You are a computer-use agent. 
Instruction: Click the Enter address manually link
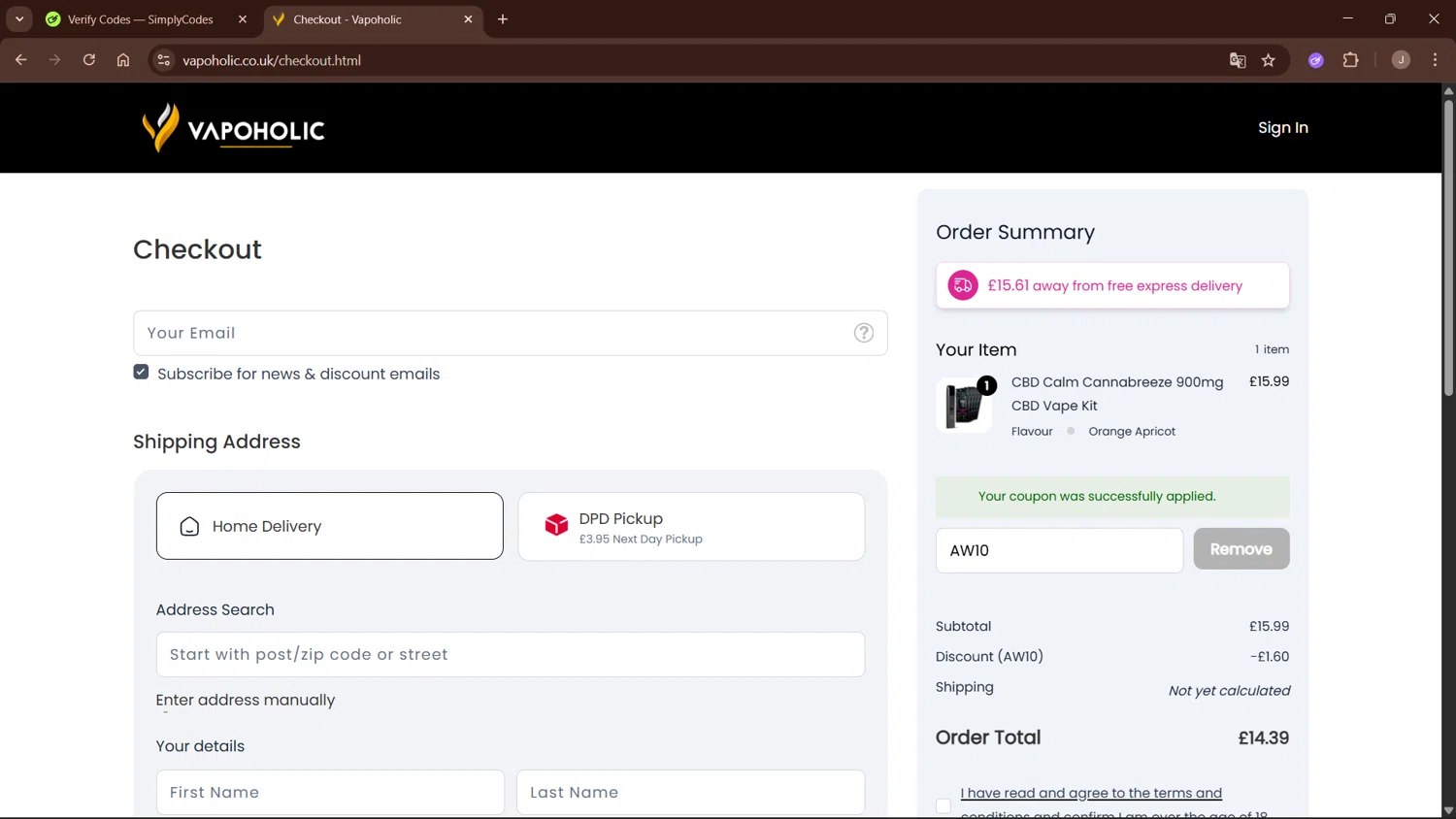click(x=246, y=700)
